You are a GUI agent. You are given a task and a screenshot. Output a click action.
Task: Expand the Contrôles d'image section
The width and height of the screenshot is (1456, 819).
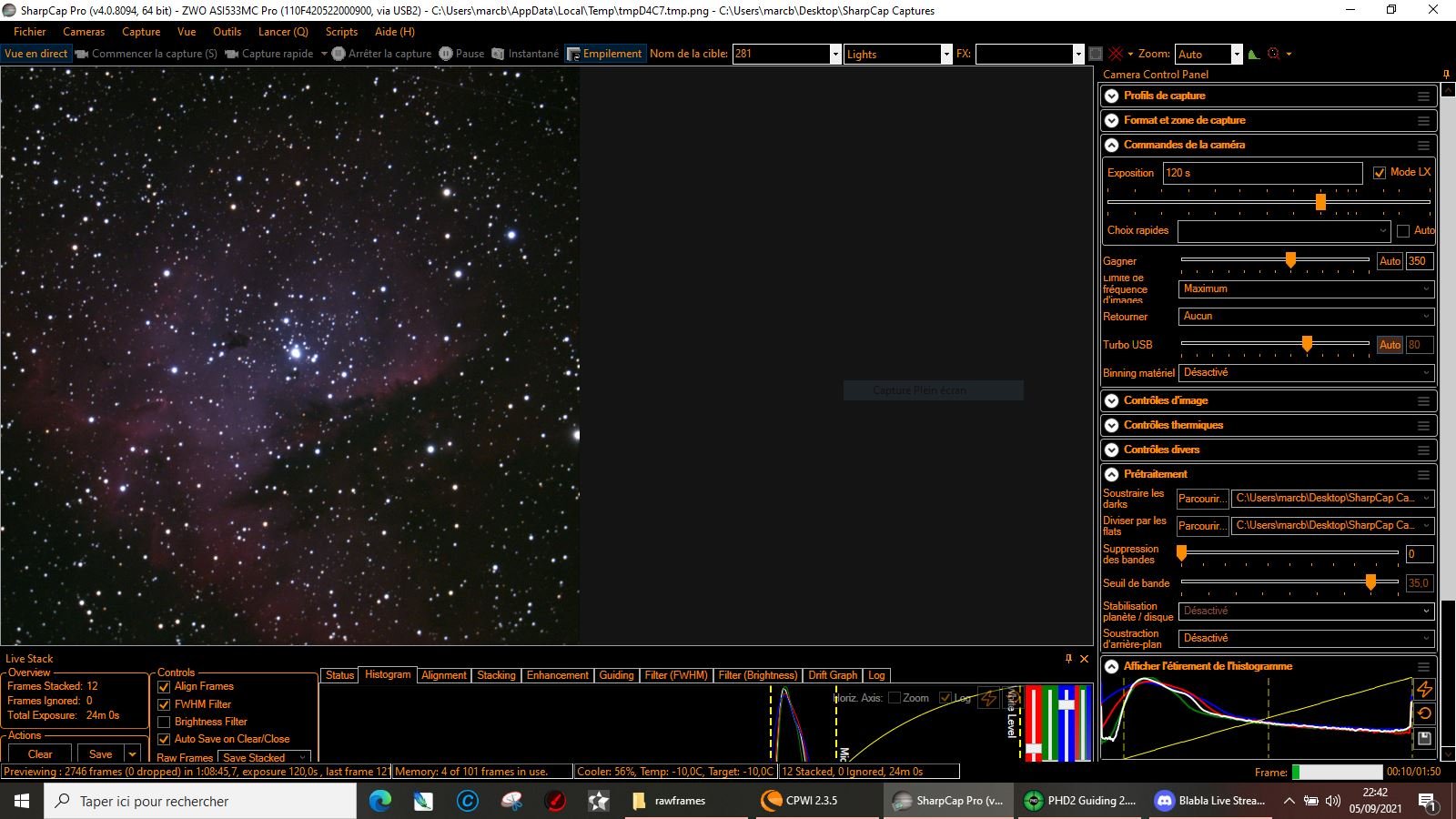[1111, 400]
